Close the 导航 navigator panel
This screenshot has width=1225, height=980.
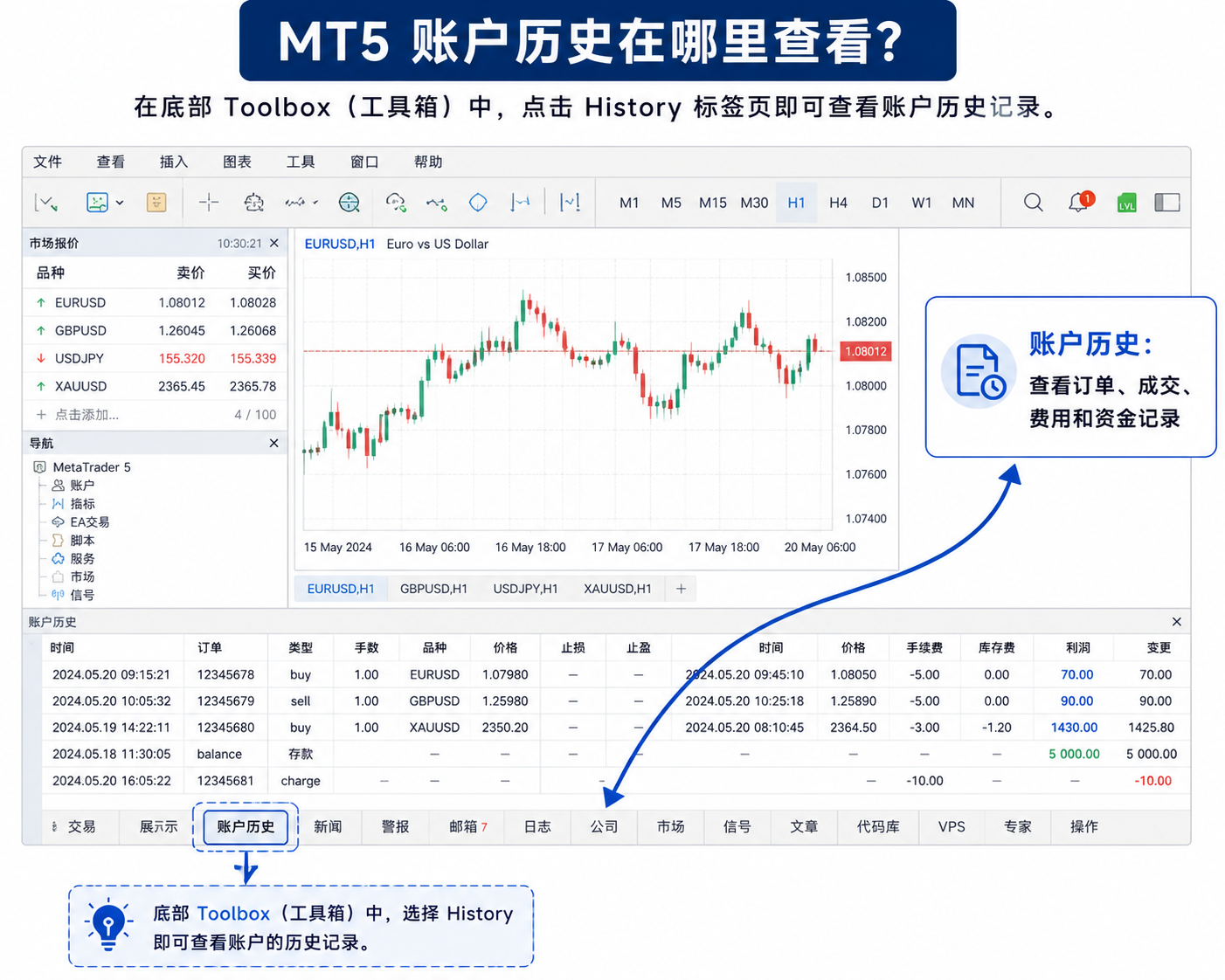click(x=274, y=443)
